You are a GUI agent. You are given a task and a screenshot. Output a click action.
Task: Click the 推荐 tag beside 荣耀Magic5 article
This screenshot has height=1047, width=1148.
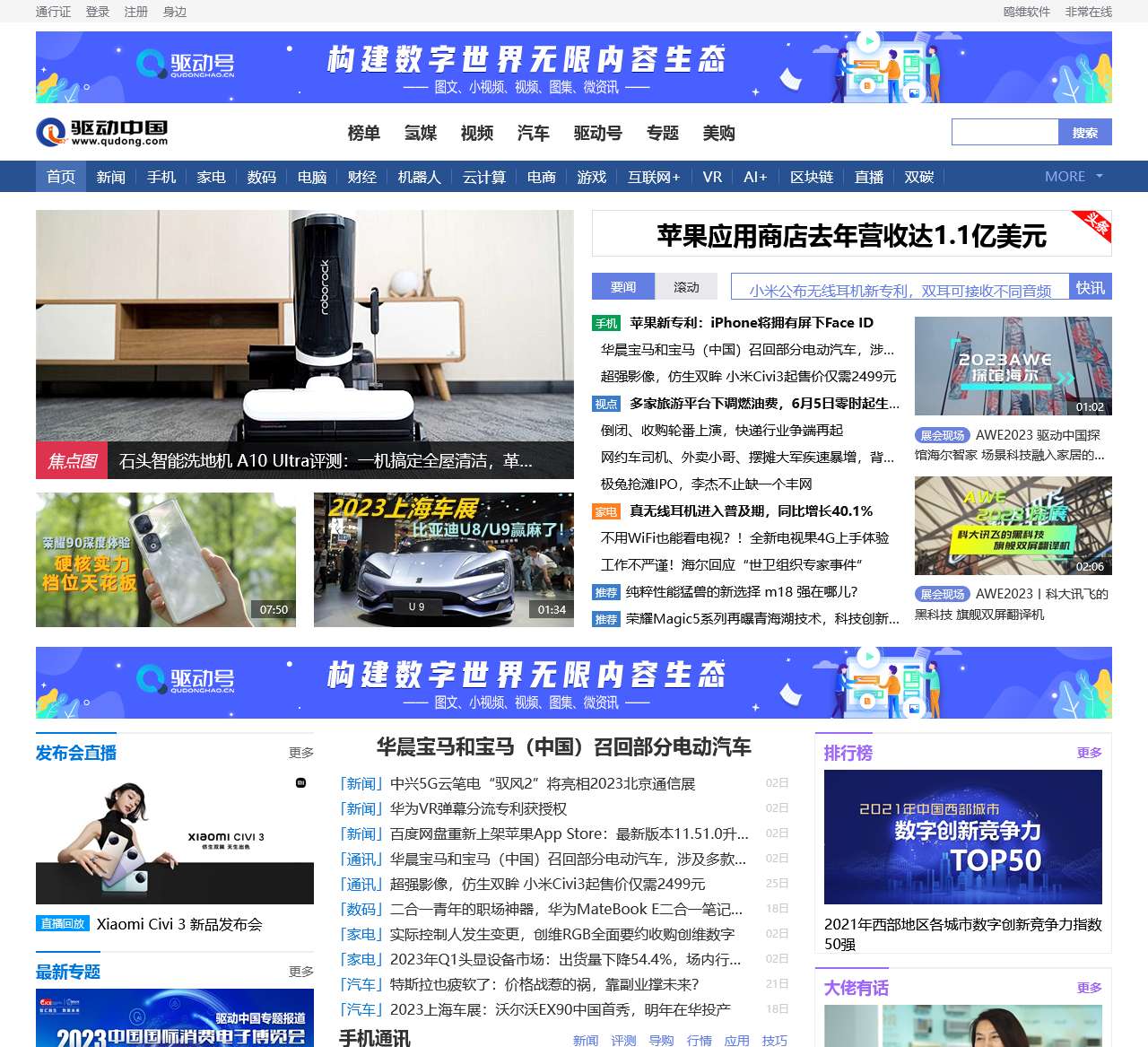[606, 619]
